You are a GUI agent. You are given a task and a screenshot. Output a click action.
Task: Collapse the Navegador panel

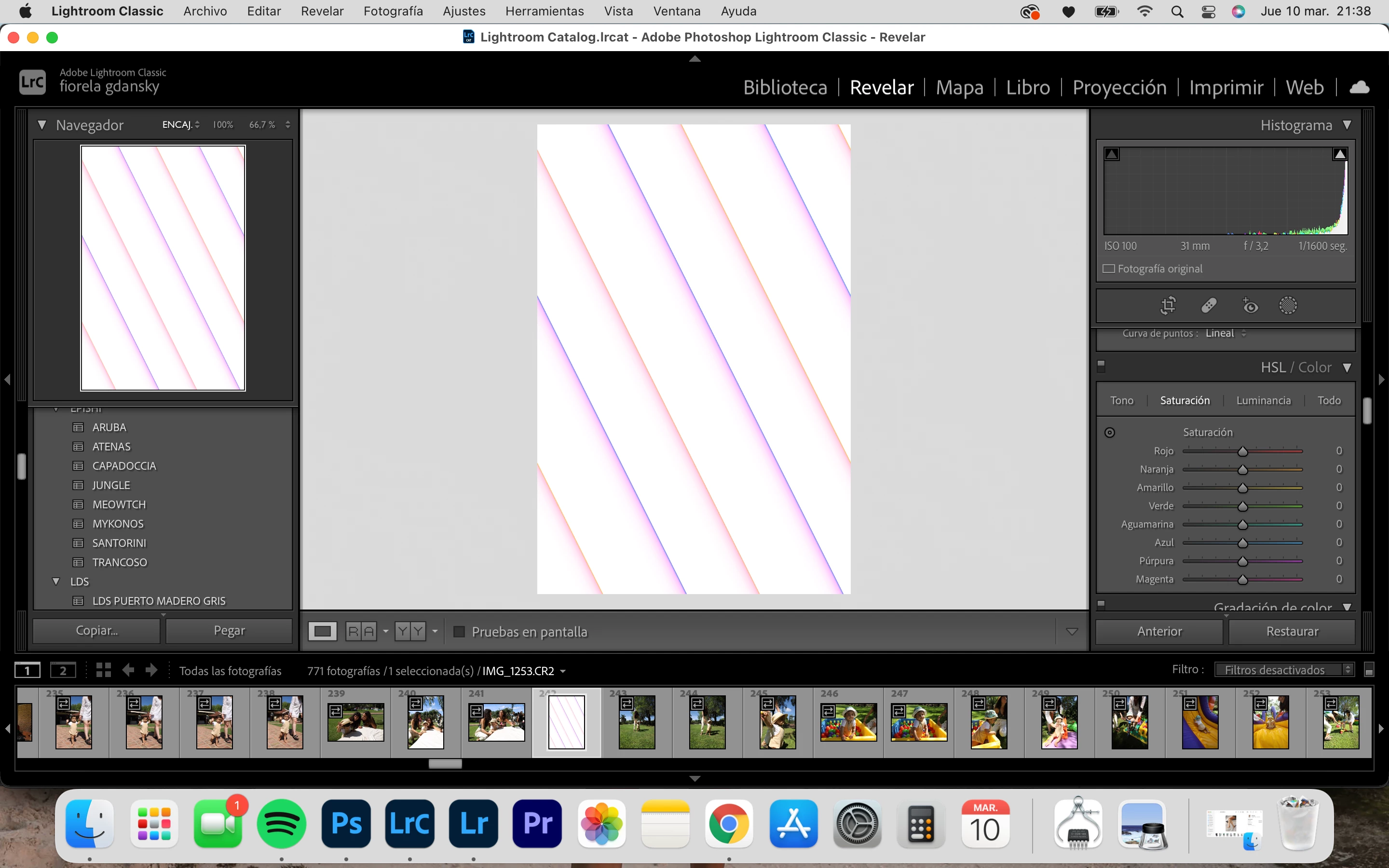[x=42, y=124]
